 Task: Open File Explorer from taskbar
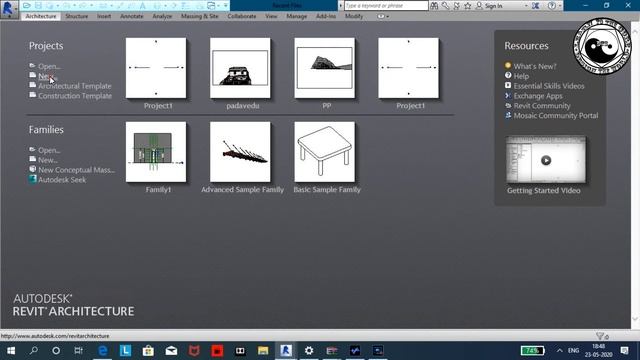coord(263,351)
